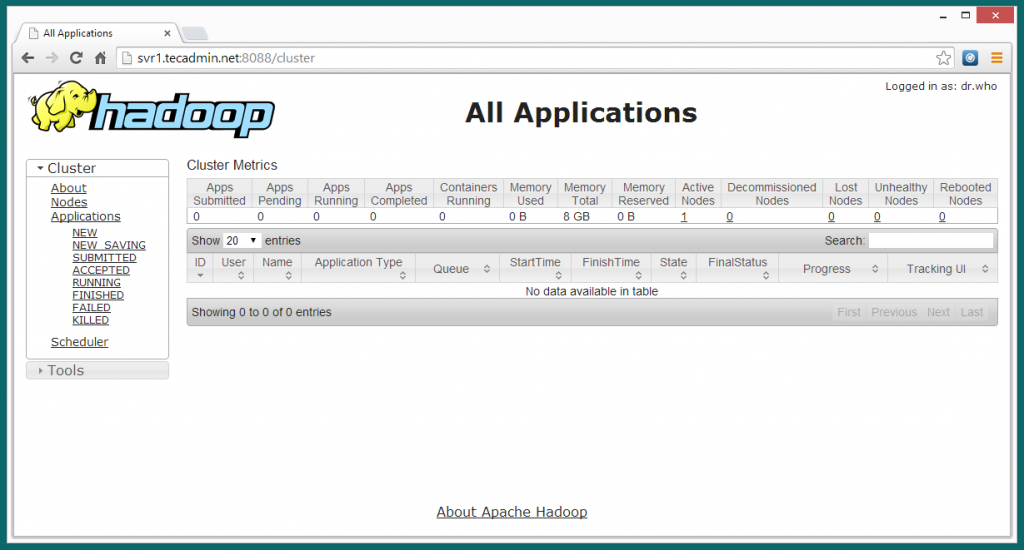1024x550 pixels.
Task: Open the Nodes page in the sidebar
Action: tap(69, 202)
